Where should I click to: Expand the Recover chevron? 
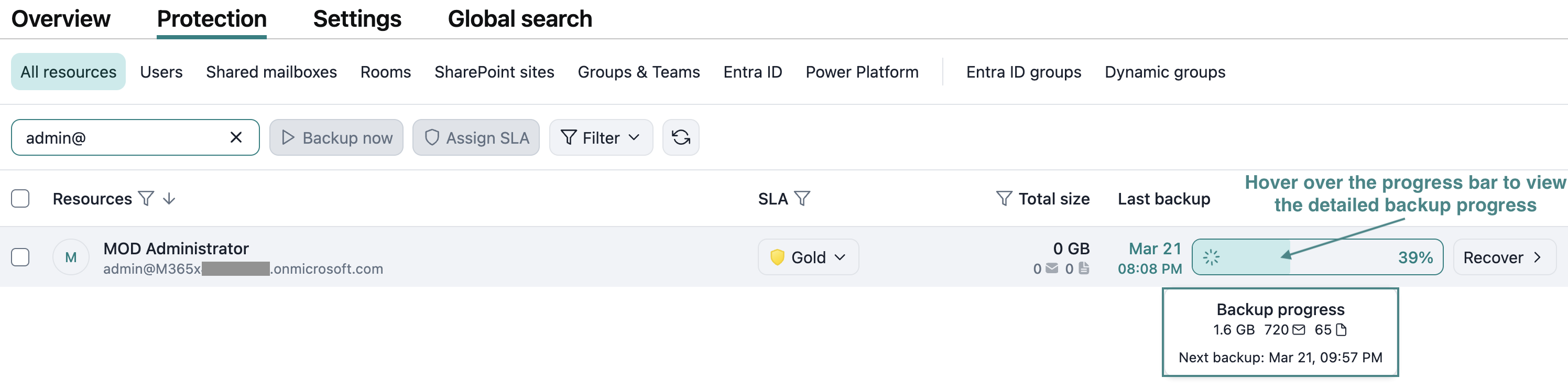[x=1537, y=257]
